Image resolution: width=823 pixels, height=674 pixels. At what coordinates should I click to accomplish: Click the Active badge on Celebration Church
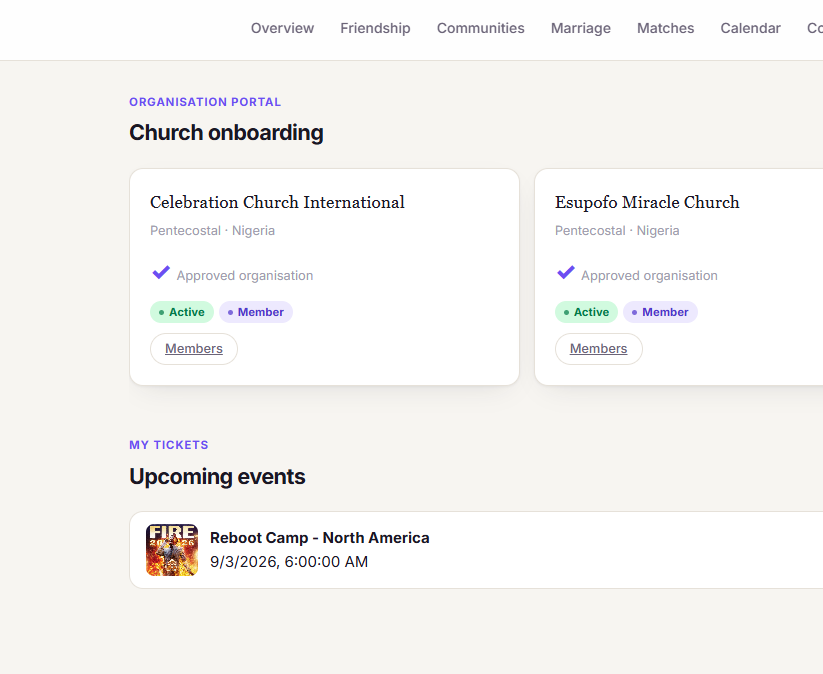[182, 312]
